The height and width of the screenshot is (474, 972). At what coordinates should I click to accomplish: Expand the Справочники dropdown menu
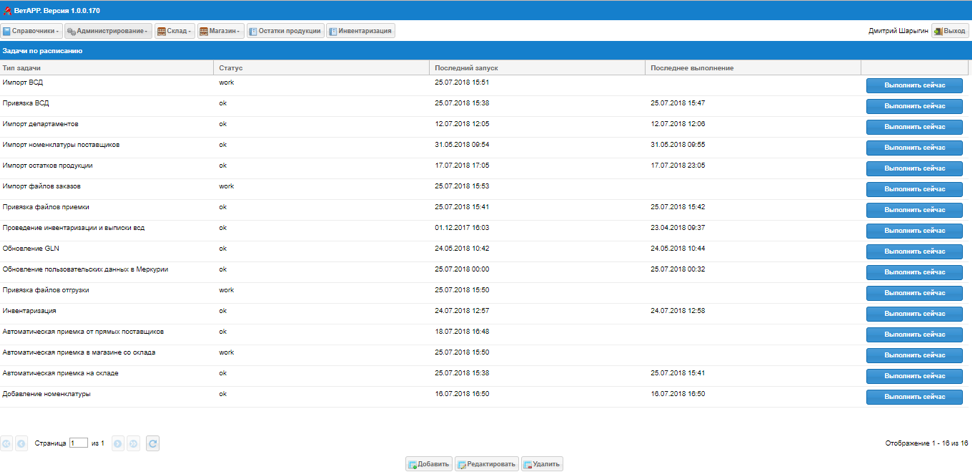31,31
